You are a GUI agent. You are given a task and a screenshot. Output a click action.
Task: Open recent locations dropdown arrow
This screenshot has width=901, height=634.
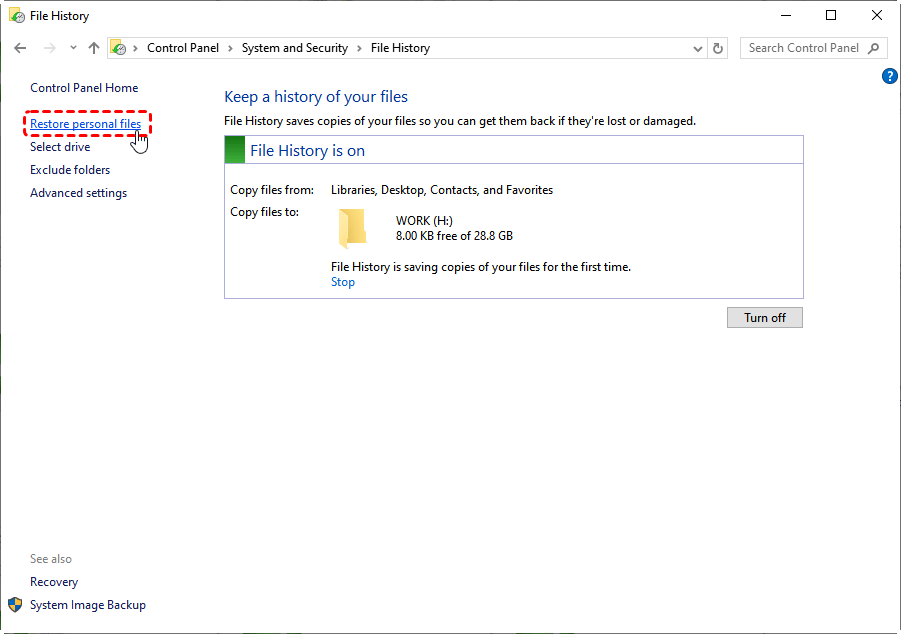[x=73, y=48]
